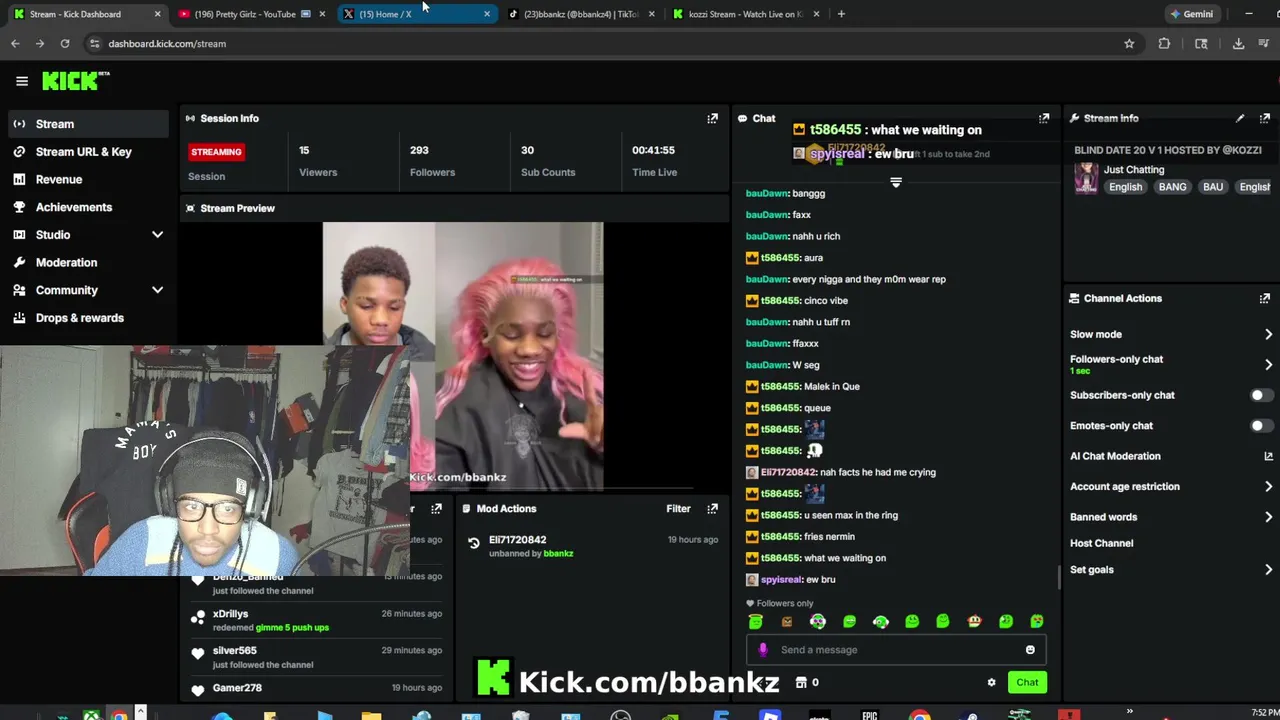The width and height of the screenshot is (1280, 720).
Task: Switch to Pretty Girlz YouTube tab
Action: click(x=250, y=14)
